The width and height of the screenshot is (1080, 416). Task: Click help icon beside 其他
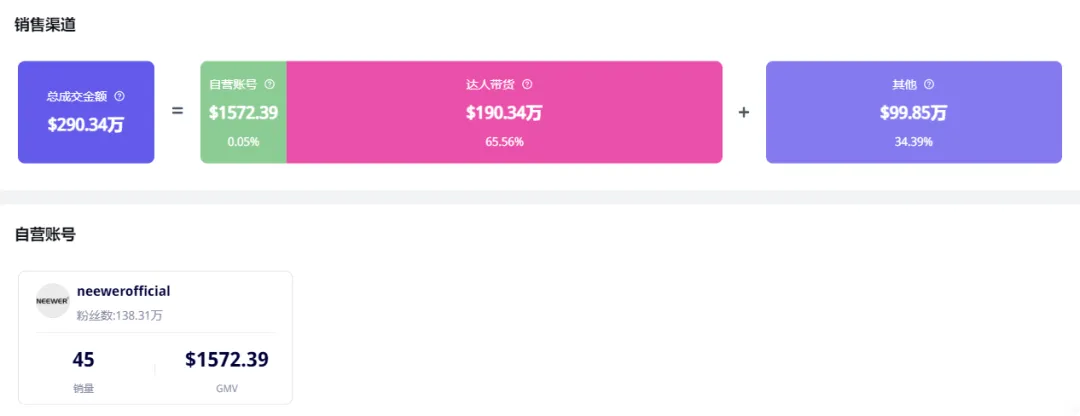(x=929, y=85)
